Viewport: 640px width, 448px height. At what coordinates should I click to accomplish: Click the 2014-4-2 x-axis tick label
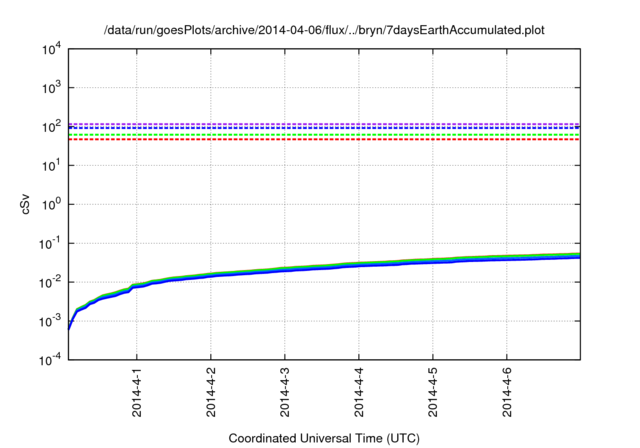(211, 394)
